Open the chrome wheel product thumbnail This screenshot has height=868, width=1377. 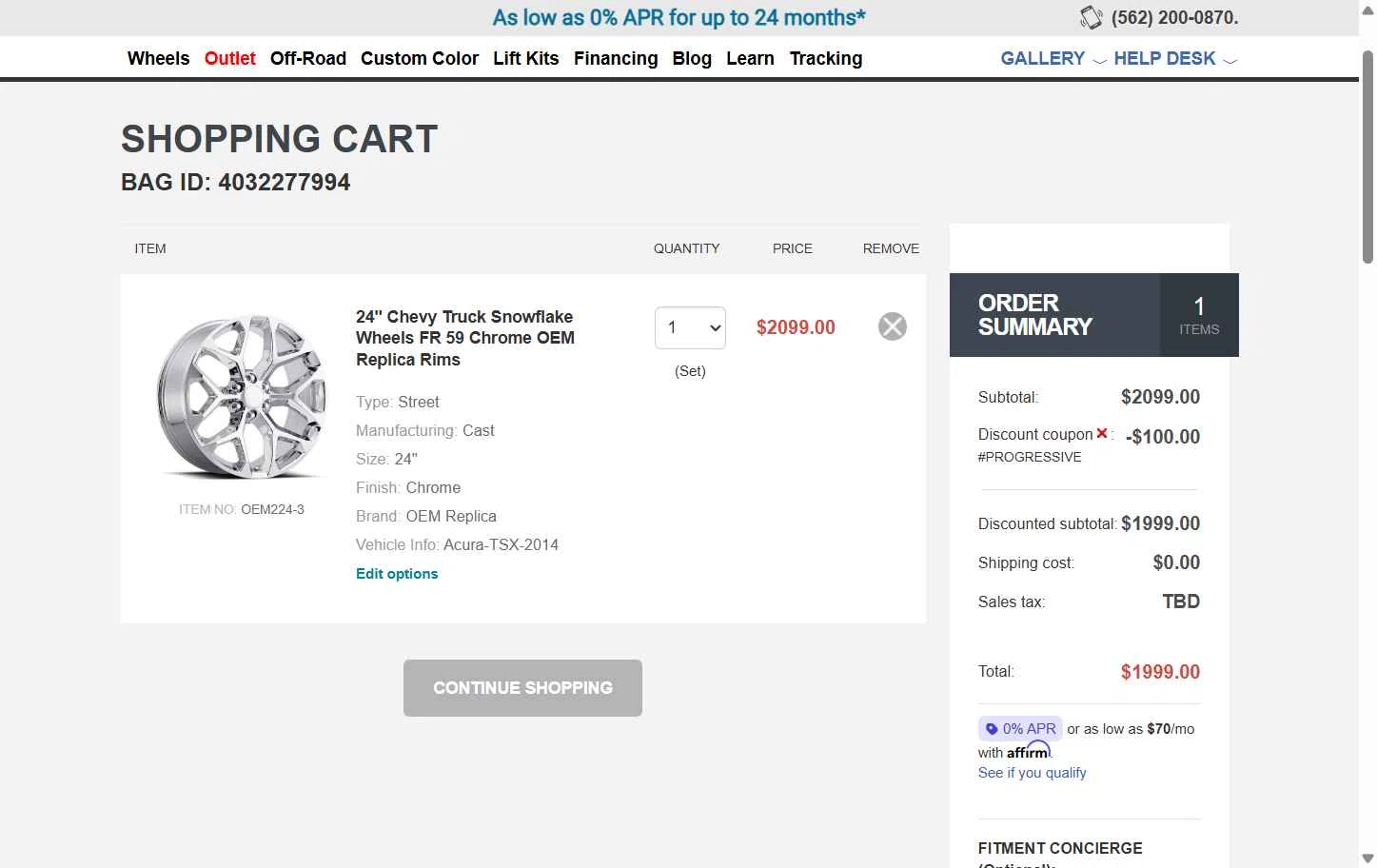click(242, 397)
